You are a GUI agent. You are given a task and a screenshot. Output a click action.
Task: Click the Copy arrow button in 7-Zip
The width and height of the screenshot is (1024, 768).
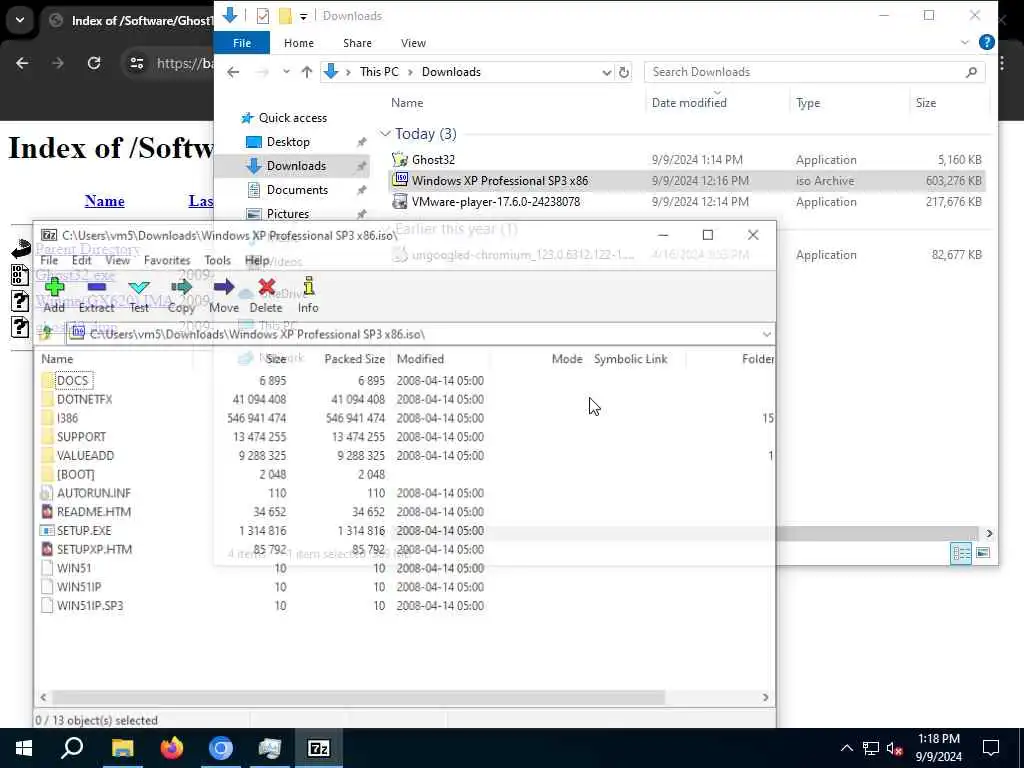tap(182, 294)
